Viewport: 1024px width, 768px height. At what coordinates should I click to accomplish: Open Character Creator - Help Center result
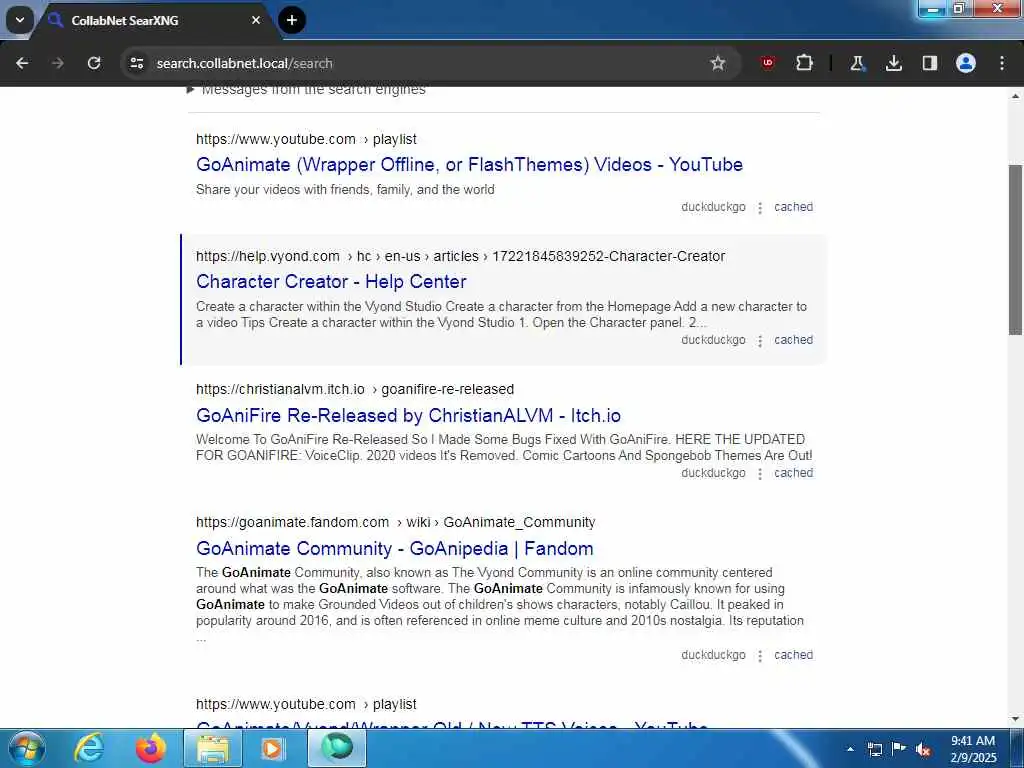click(331, 281)
